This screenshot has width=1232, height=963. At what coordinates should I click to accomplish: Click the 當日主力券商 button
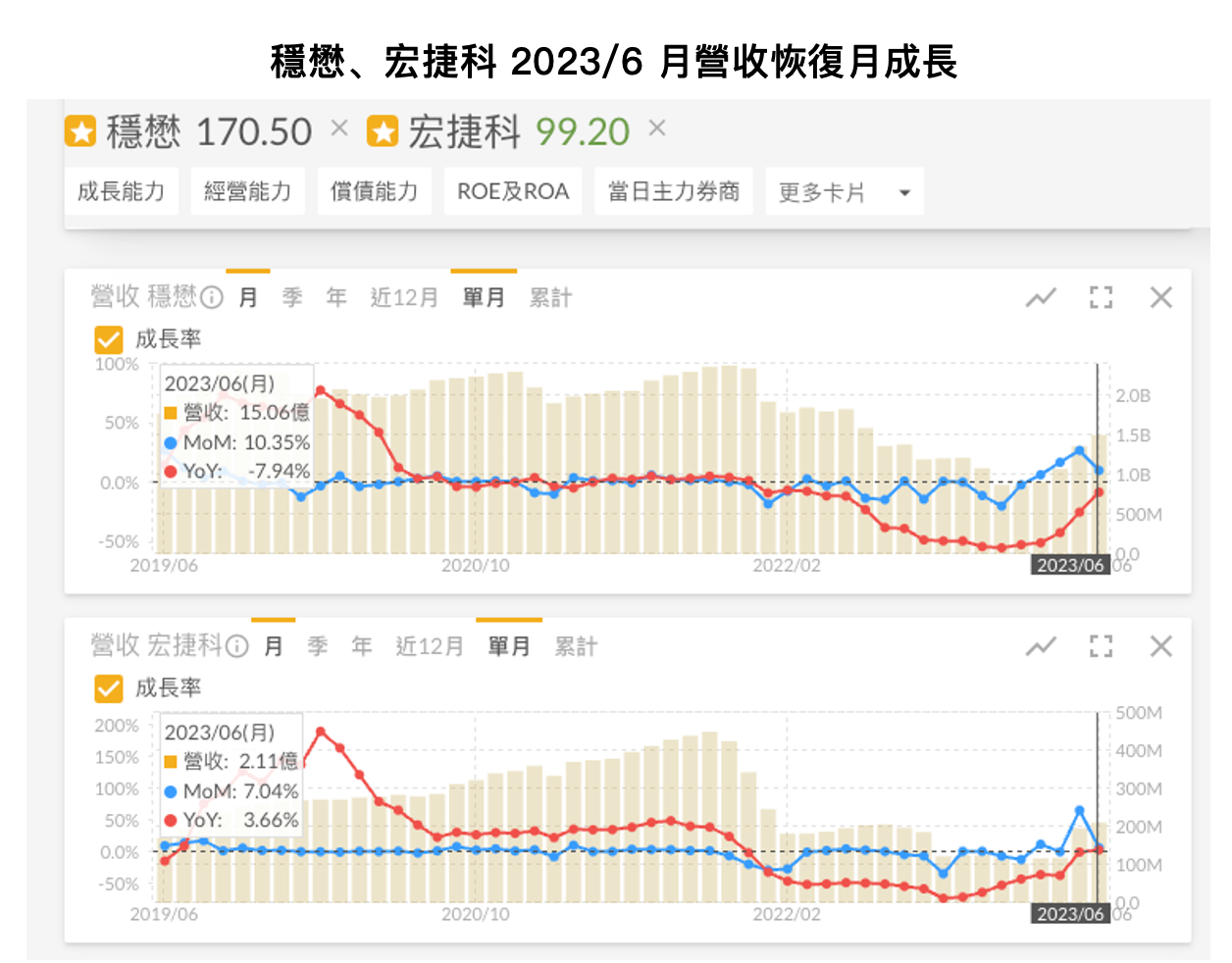(674, 191)
